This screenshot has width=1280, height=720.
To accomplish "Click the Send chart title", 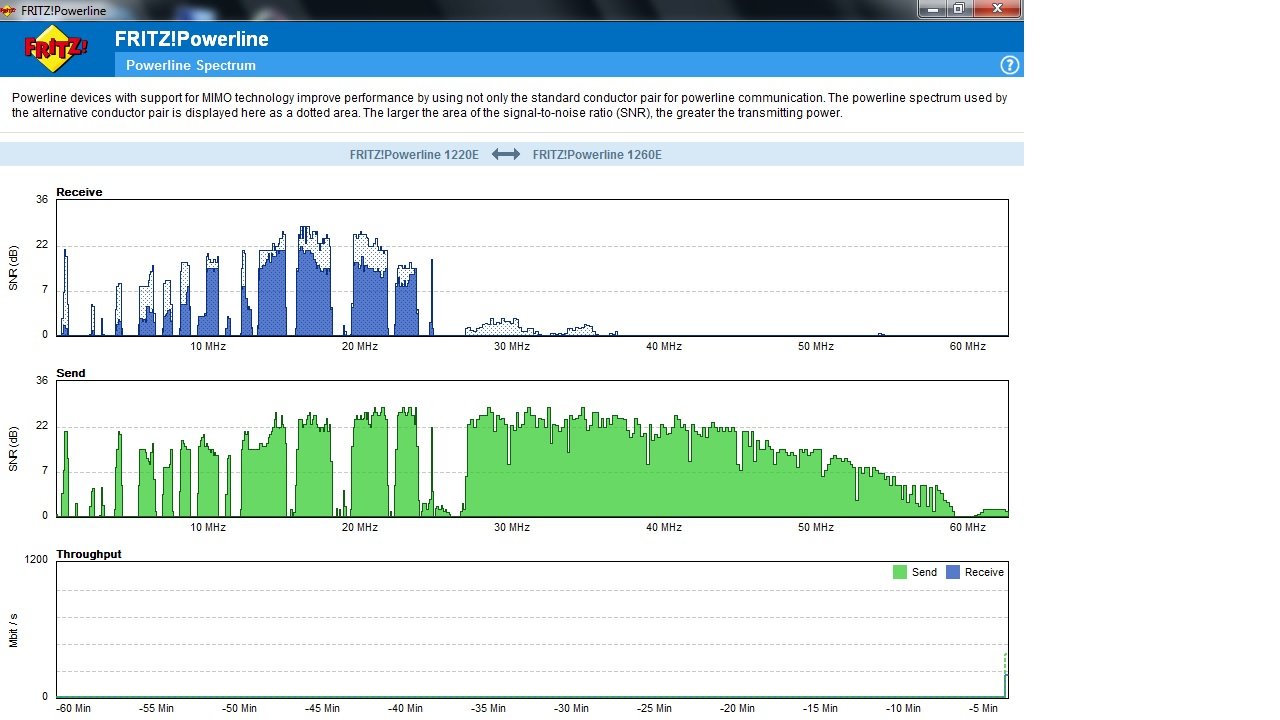I will [x=71, y=373].
